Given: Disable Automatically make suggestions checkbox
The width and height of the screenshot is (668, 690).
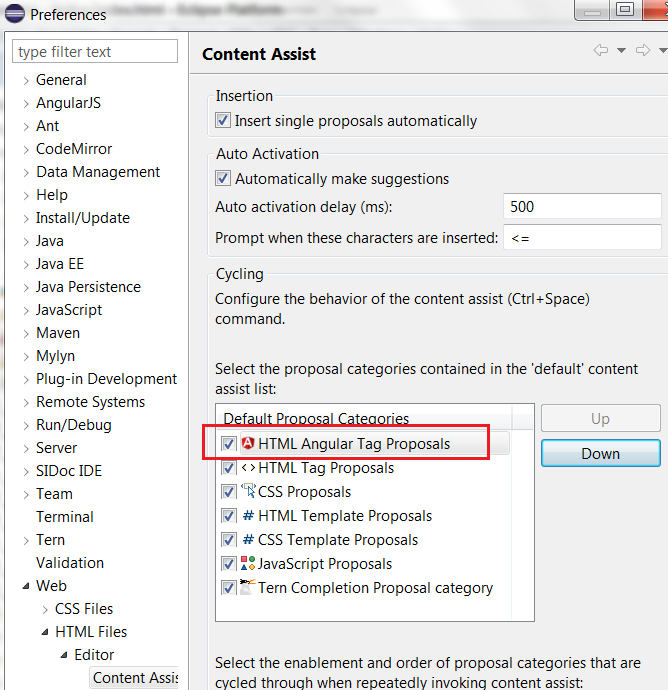Looking at the screenshot, I should (223, 179).
